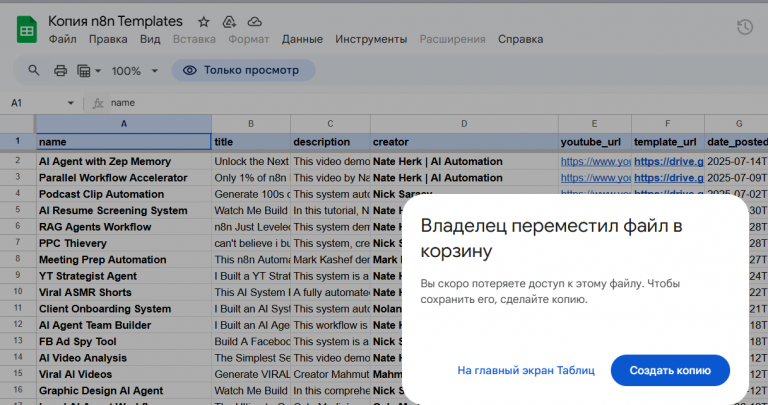
Task: Open the Данные menu
Action: 302,40
